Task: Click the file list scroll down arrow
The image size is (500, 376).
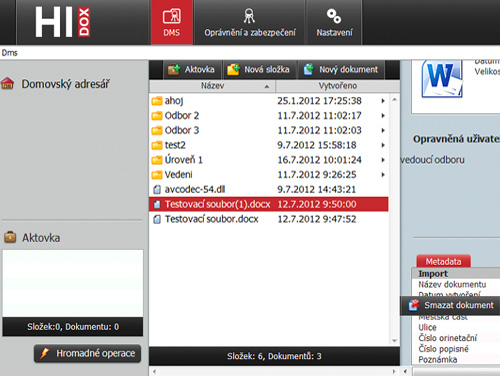Action: coord(394,341)
